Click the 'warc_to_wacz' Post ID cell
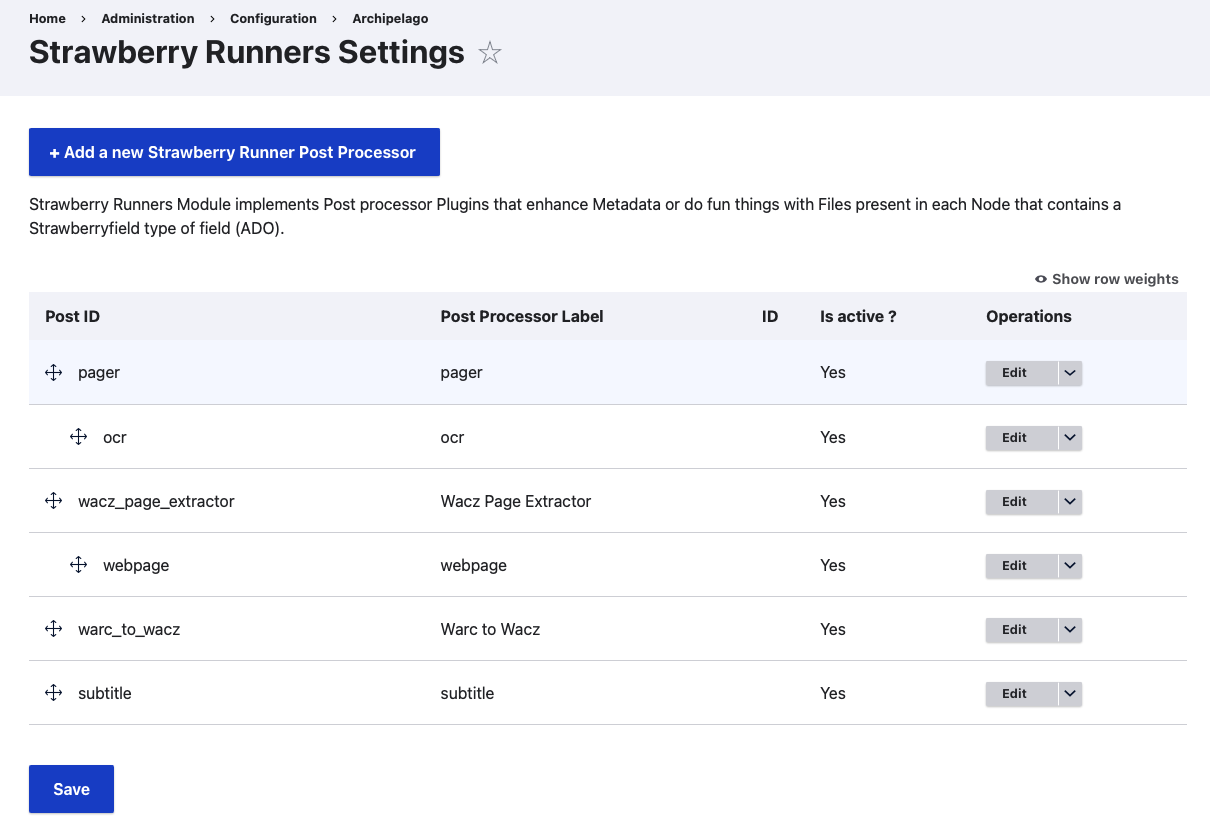The height and width of the screenshot is (825, 1210). (x=129, y=629)
